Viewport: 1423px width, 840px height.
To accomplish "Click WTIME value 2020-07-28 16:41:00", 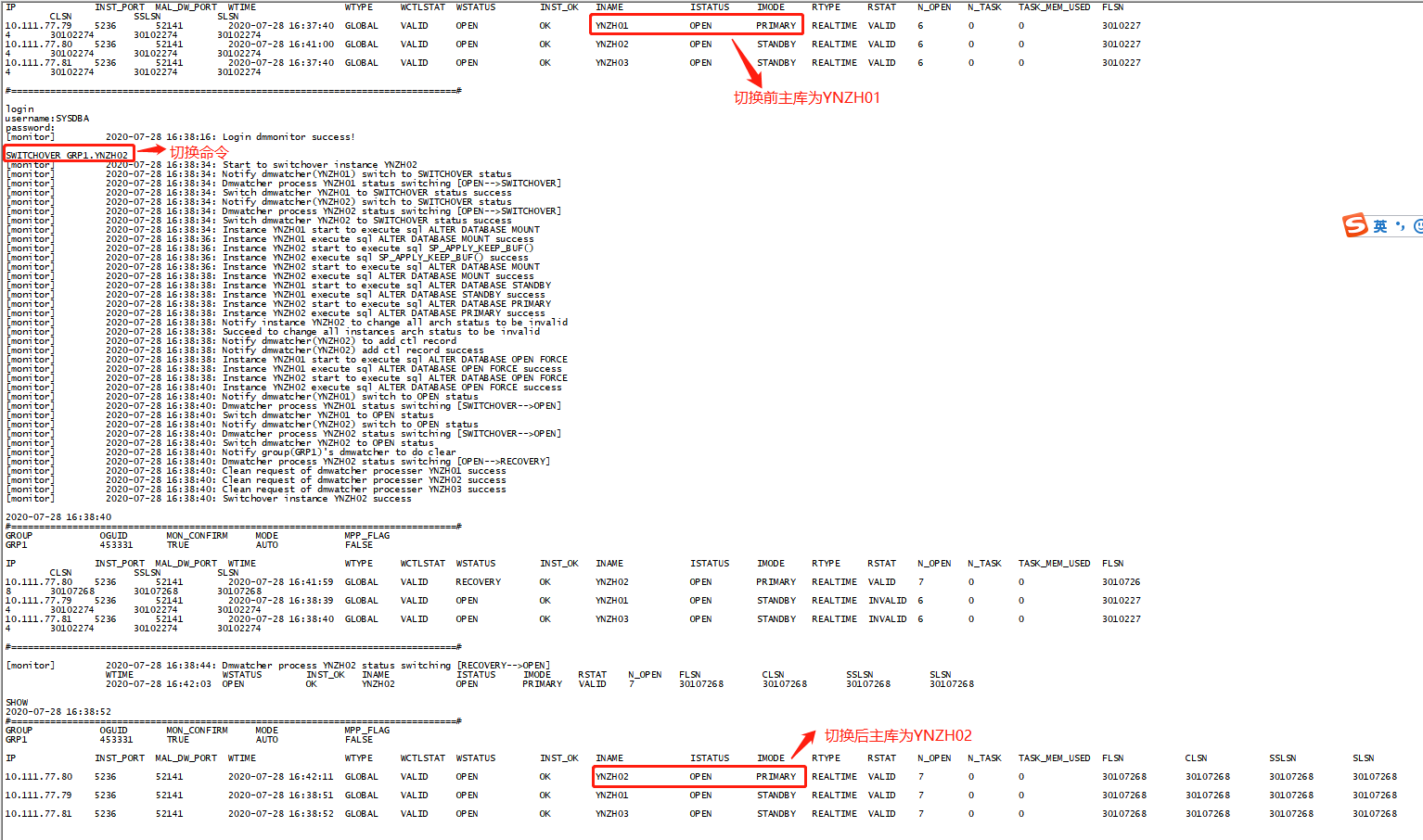I will 280,45.
